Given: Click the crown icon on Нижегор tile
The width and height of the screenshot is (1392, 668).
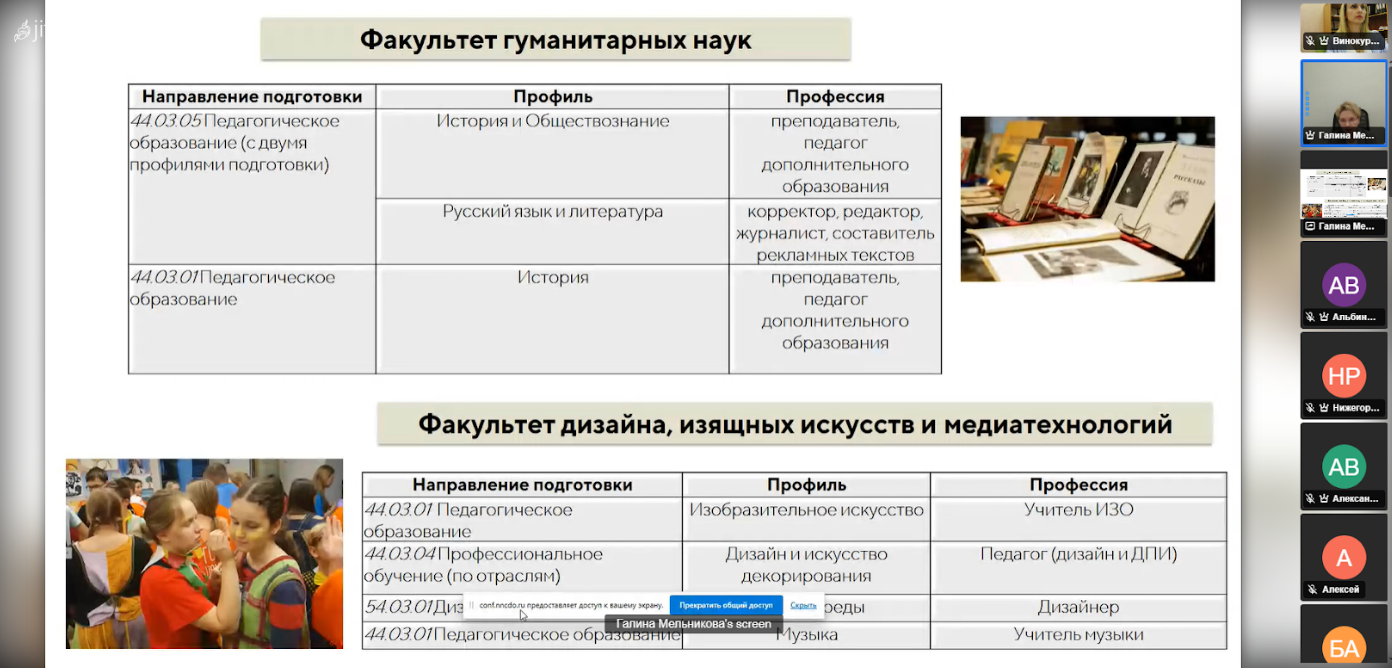Looking at the screenshot, I should 1324,408.
